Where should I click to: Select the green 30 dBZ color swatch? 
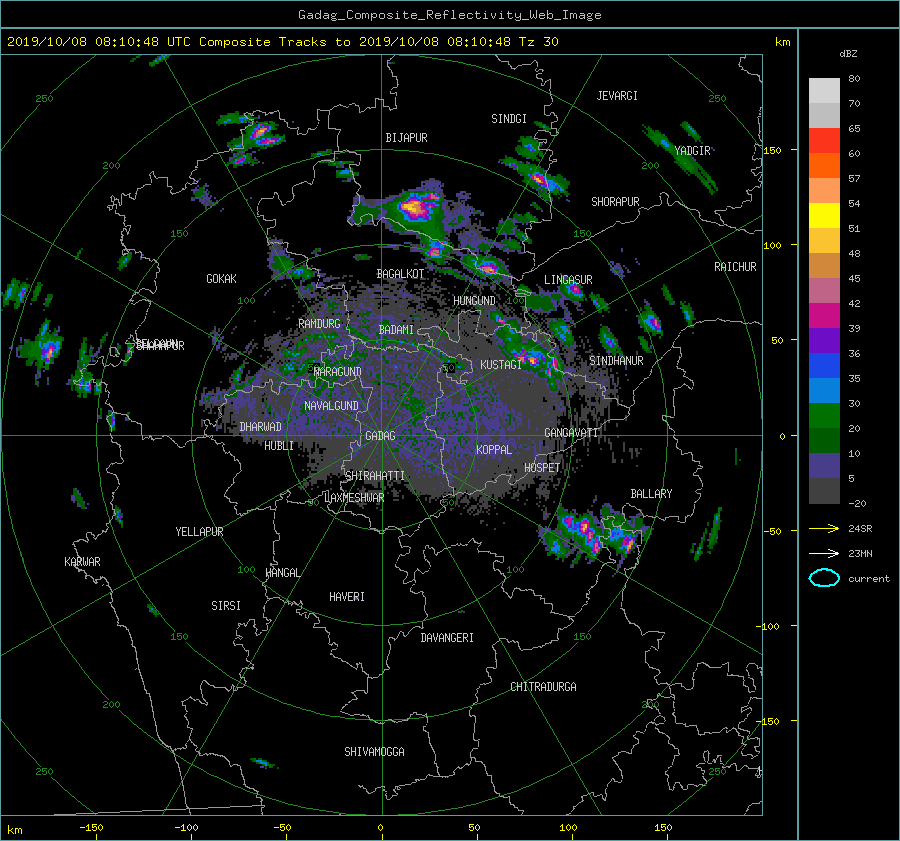(x=824, y=415)
